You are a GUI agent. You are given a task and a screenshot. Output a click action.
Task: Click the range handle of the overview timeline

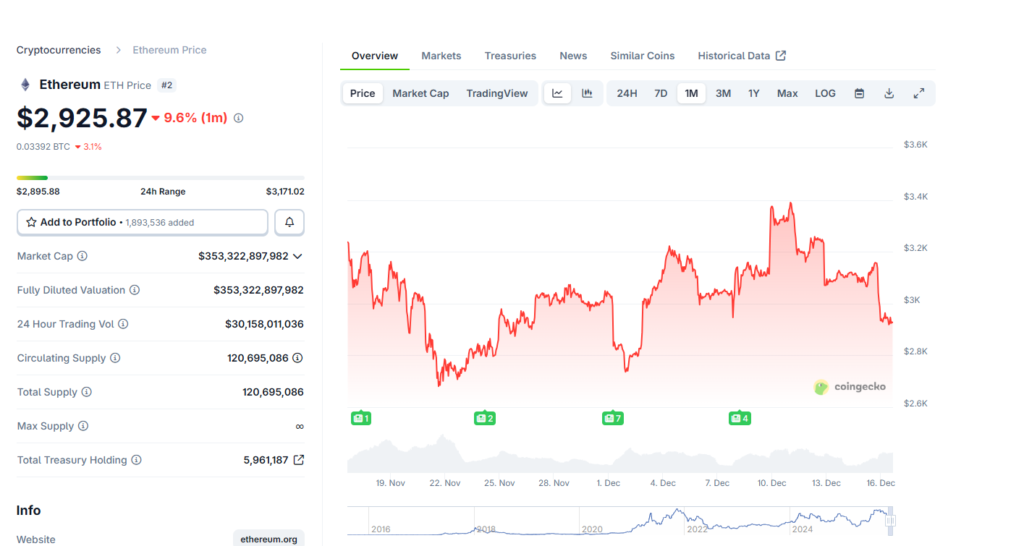pos(890,521)
